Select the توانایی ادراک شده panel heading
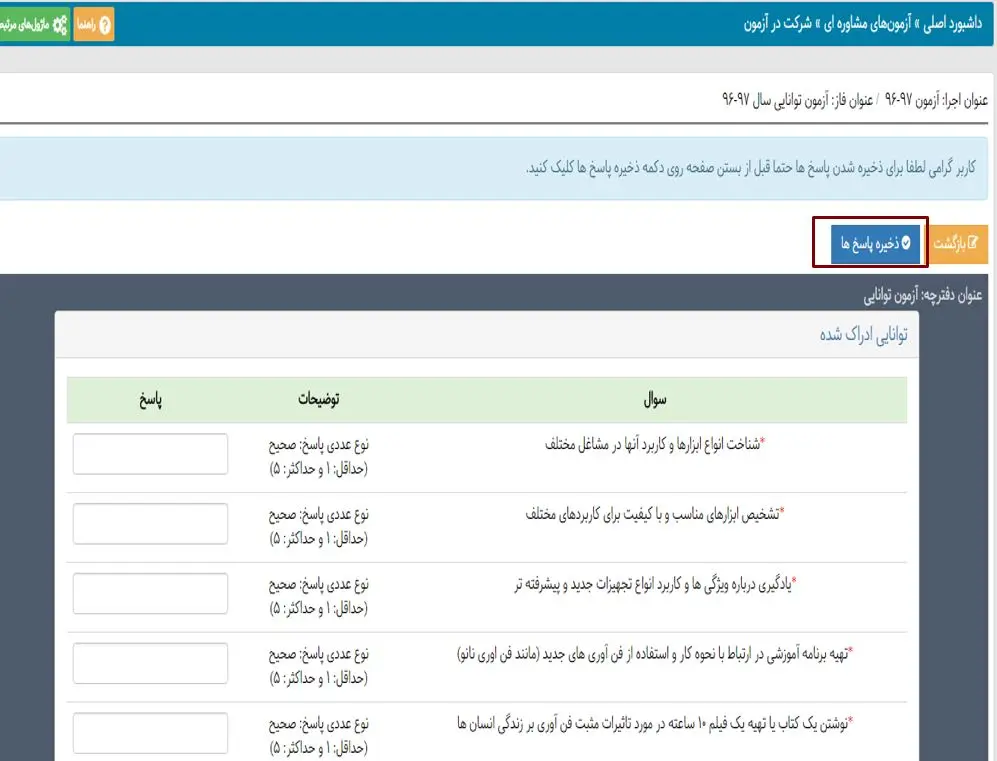 click(x=863, y=334)
